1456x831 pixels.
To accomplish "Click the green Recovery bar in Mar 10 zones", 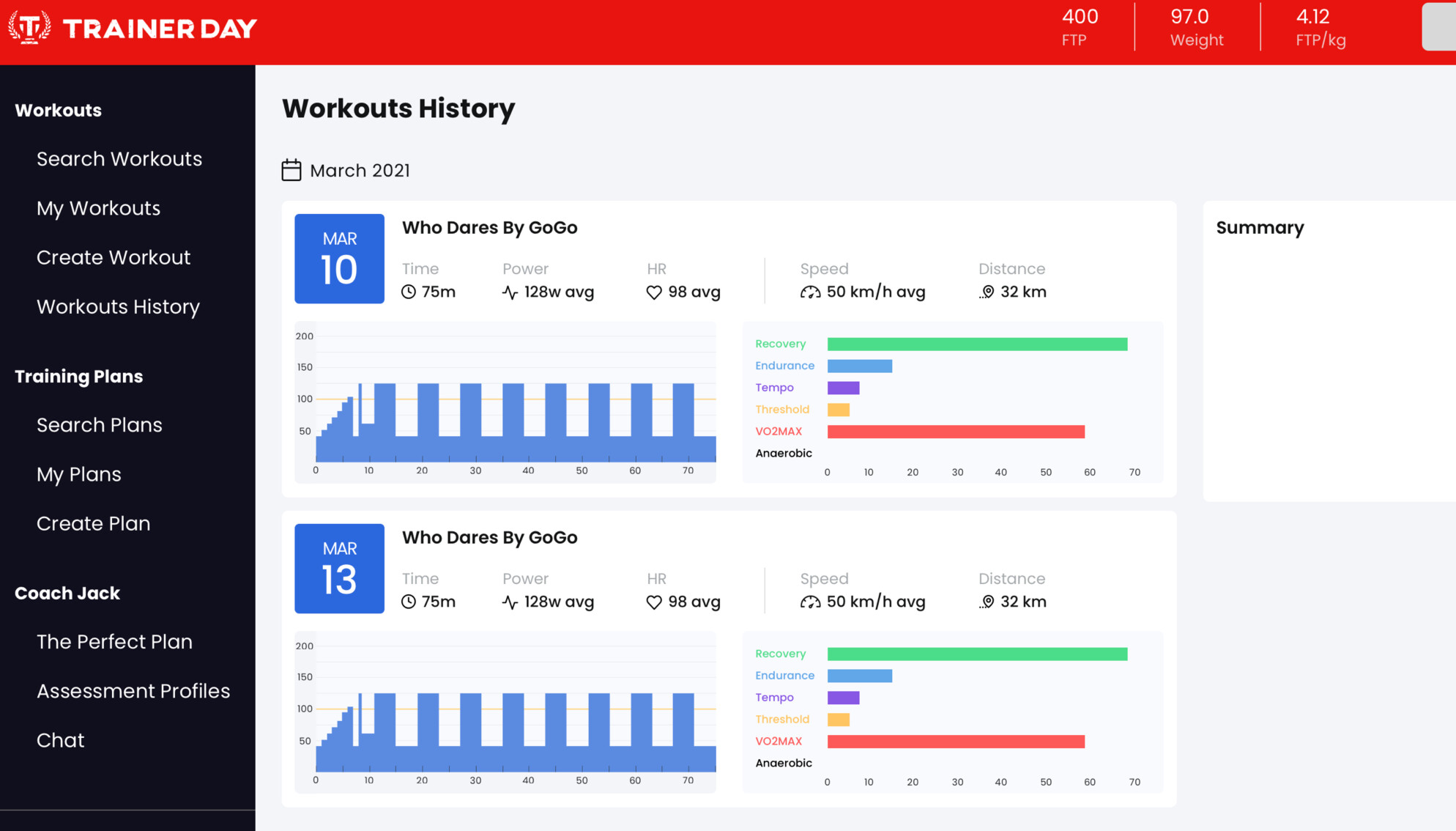I will (x=977, y=344).
